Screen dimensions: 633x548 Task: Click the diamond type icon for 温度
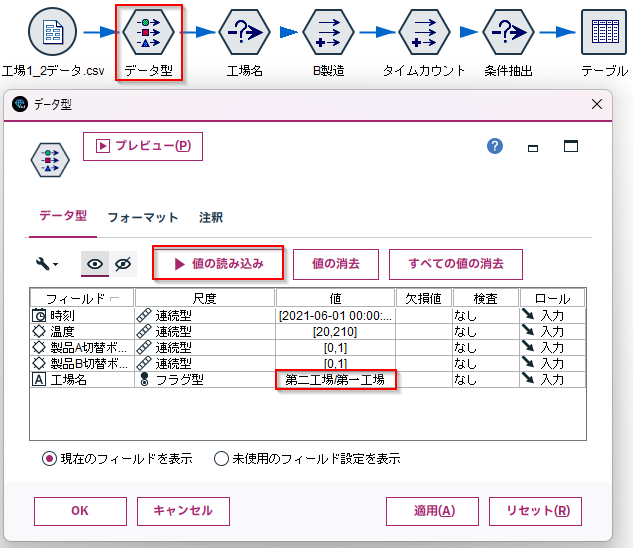[39, 332]
